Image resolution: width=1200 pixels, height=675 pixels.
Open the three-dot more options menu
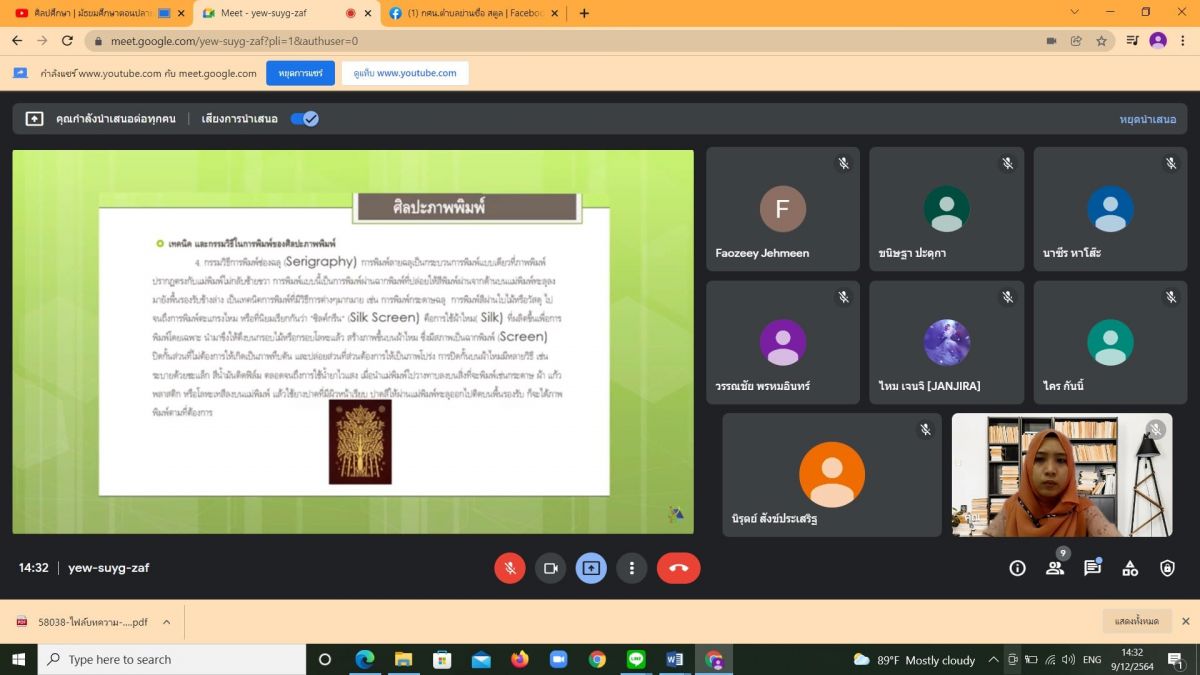(x=631, y=568)
